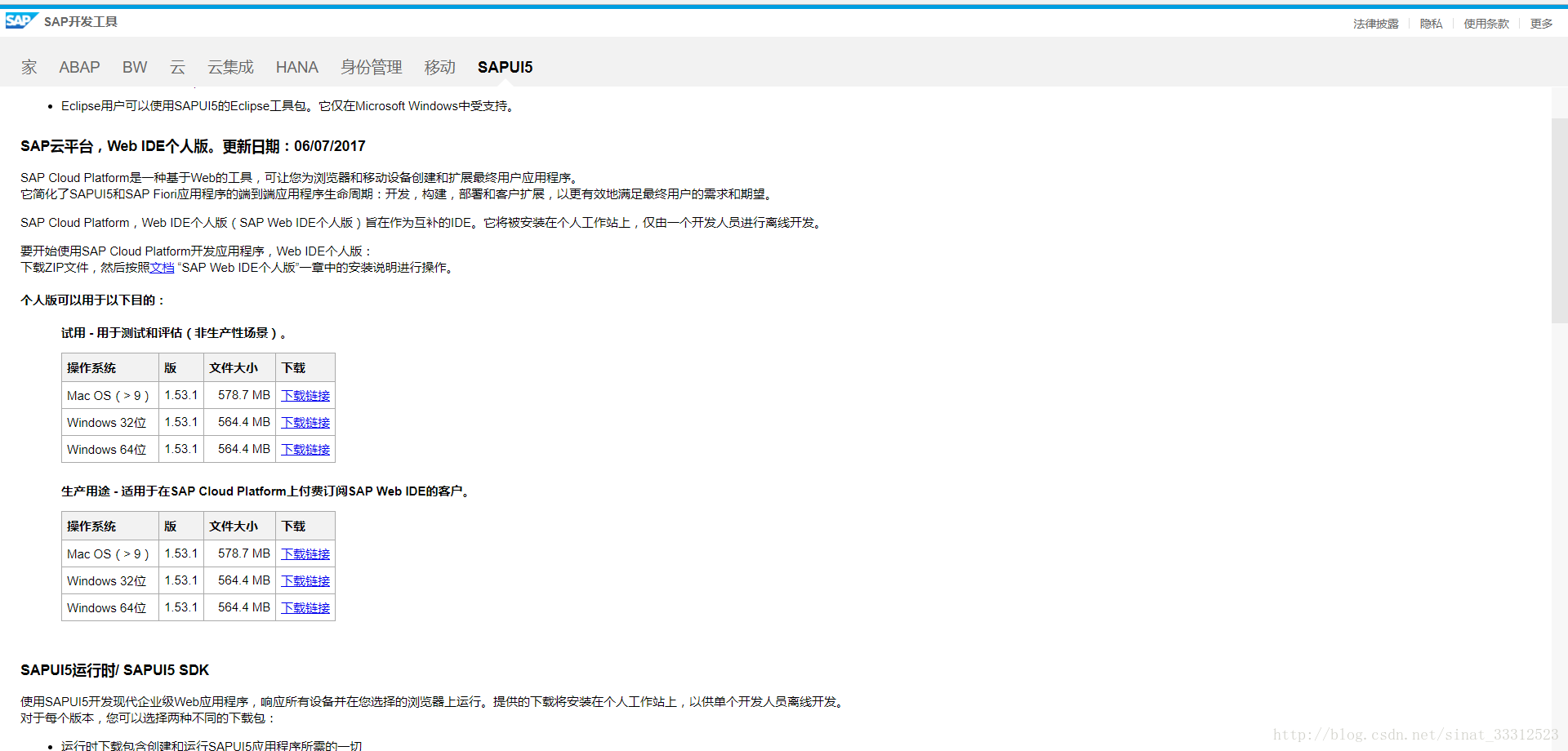The image size is (1568, 751).
Task: Open the 使用条款 link
Action: click(x=1486, y=24)
